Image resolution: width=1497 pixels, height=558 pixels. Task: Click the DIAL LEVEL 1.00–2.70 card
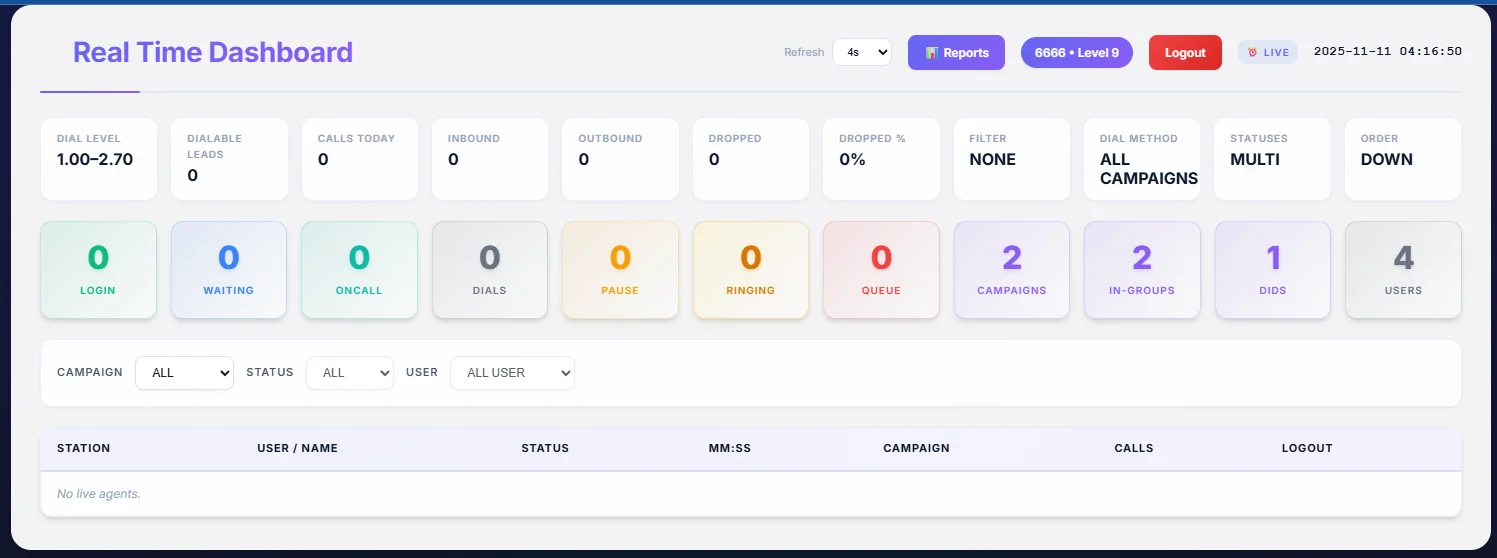click(x=98, y=159)
